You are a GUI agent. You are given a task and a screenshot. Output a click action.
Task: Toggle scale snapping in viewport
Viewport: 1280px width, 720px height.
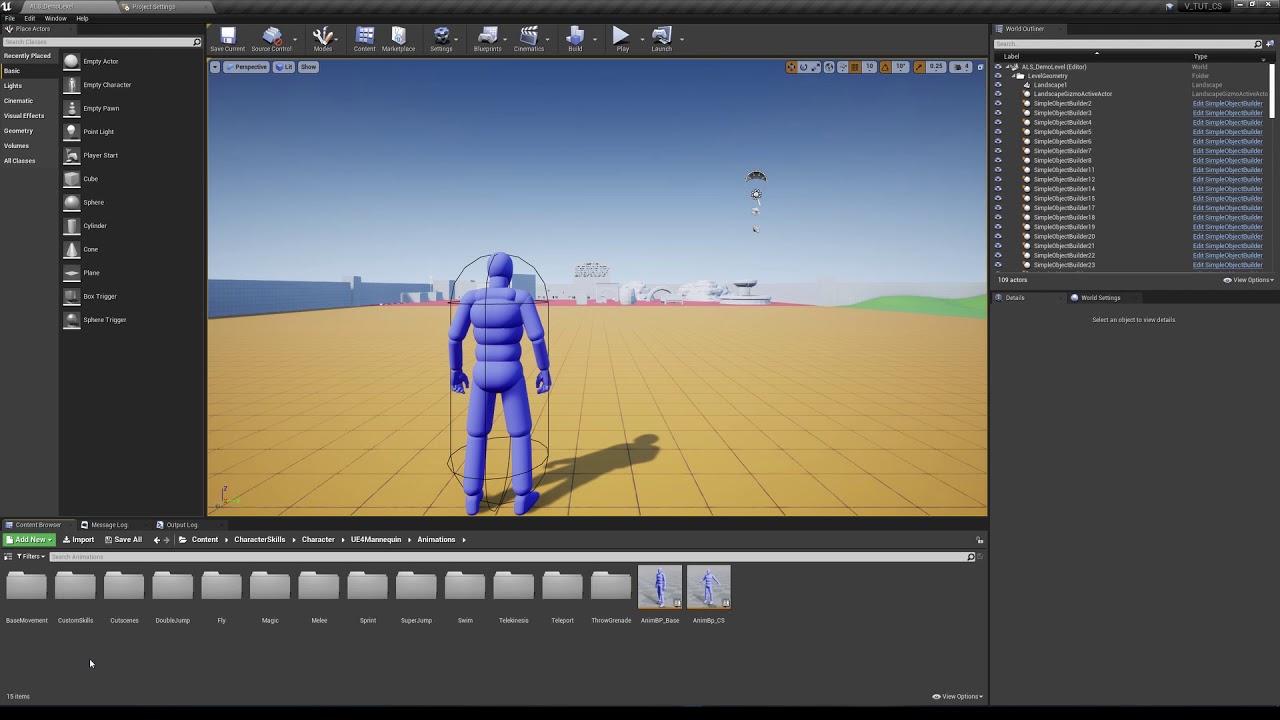click(x=920, y=67)
